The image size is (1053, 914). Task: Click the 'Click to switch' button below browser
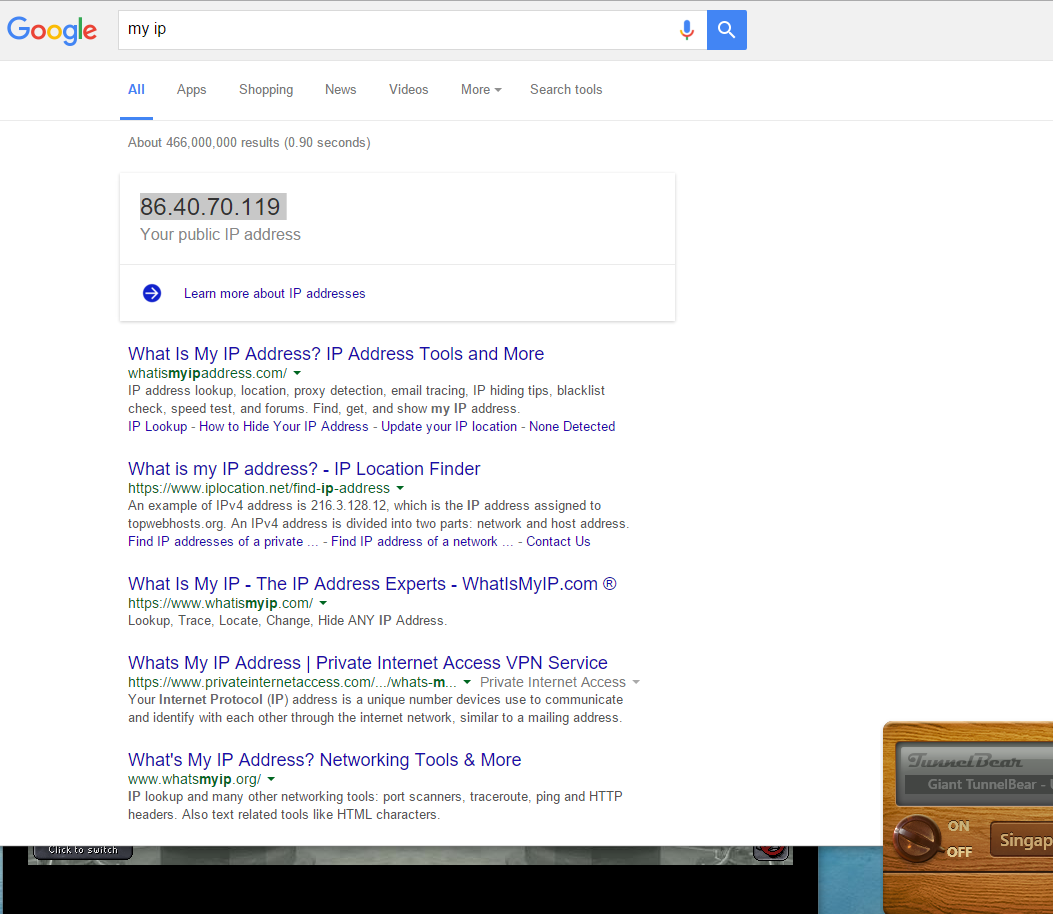[81, 851]
